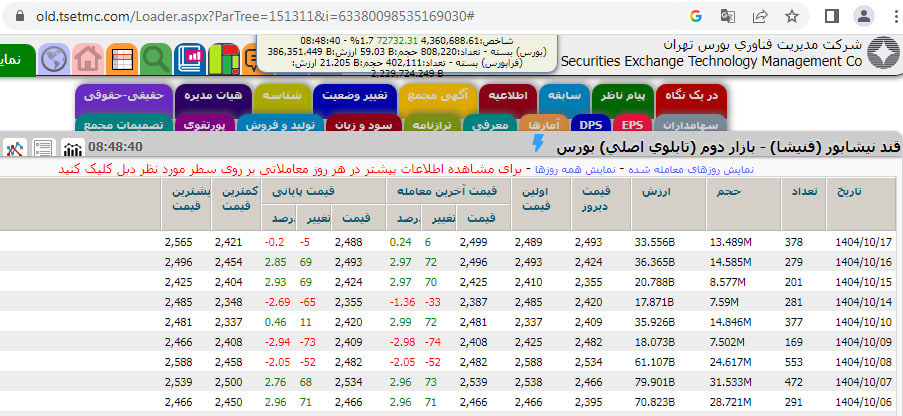Open the row dated 1404/10/17
Image resolution: width=903 pixels, height=416 pixels.
(866, 241)
